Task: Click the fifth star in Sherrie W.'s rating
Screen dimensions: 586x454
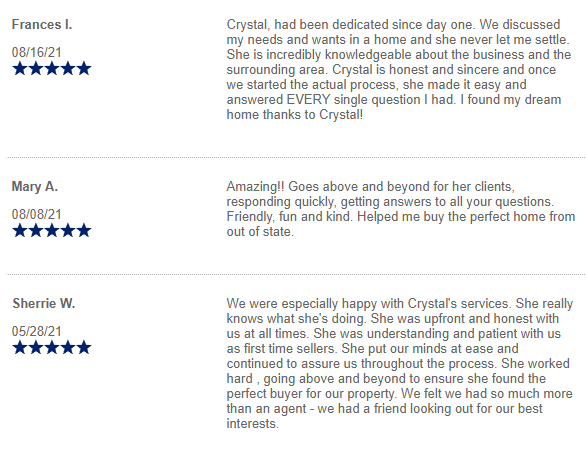Action: tap(84, 348)
